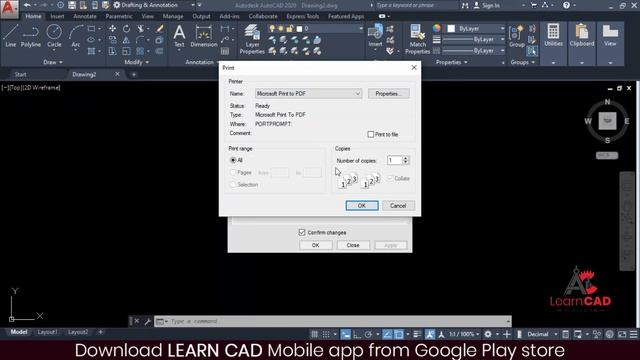Select the Rotate tool in Modify
Viewport: 640px width, 360px height.
(x=126, y=29)
